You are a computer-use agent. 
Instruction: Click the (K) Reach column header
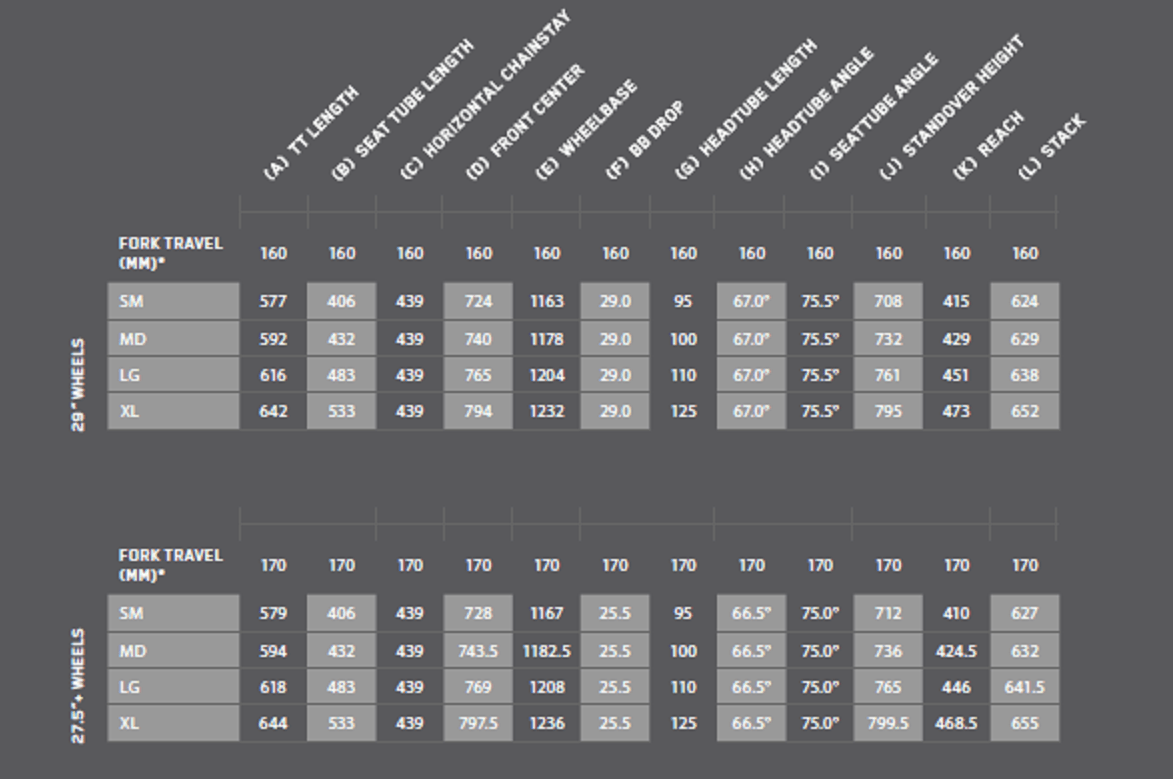click(987, 145)
